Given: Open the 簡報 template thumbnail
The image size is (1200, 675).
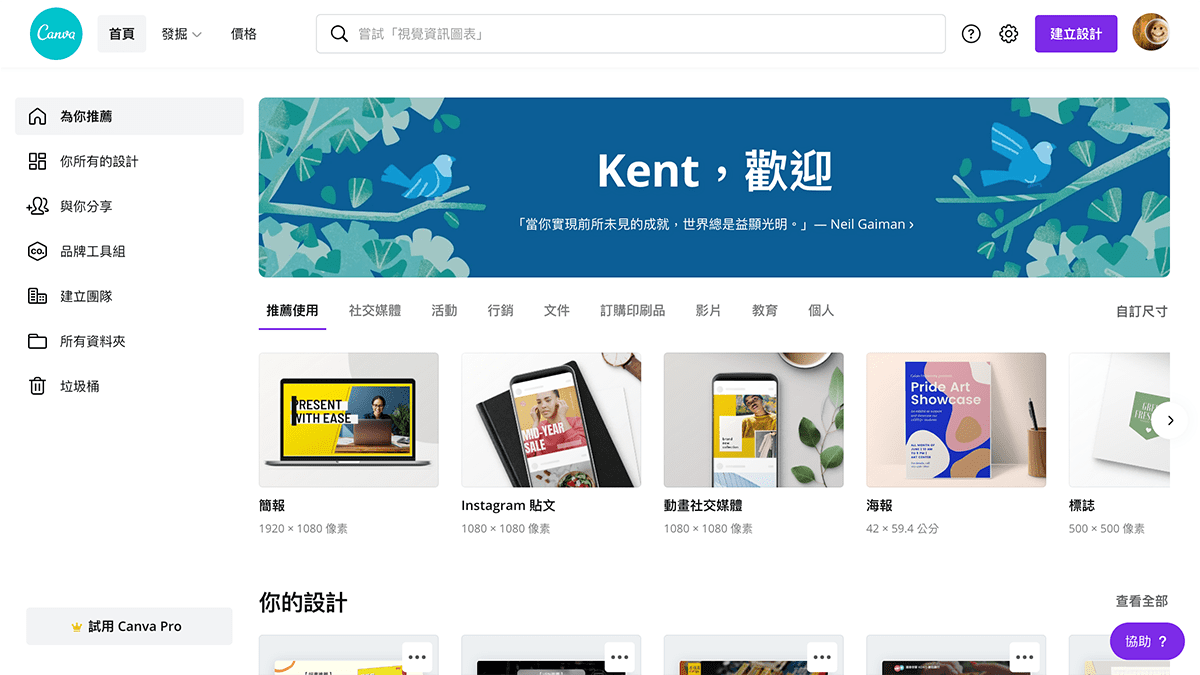Looking at the screenshot, I should click(348, 419).
